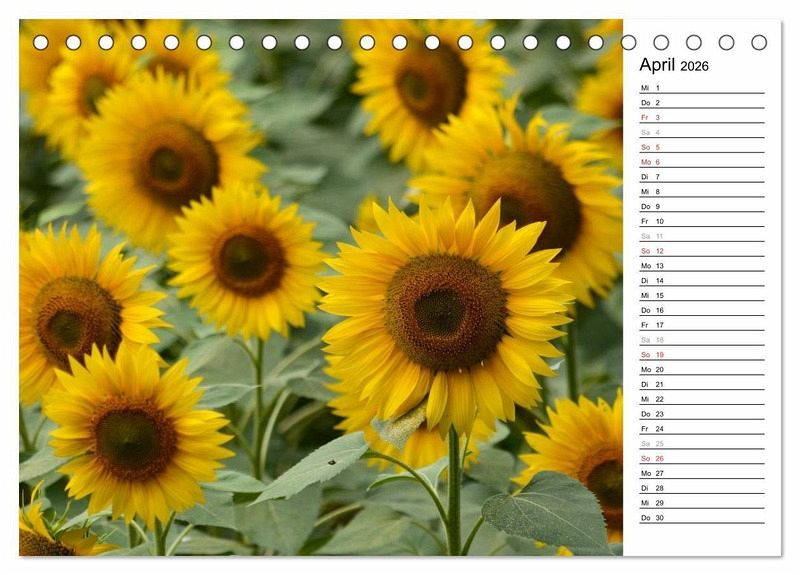Click the Do 23 date line
800x575 pixels.
tap(700, 414)
